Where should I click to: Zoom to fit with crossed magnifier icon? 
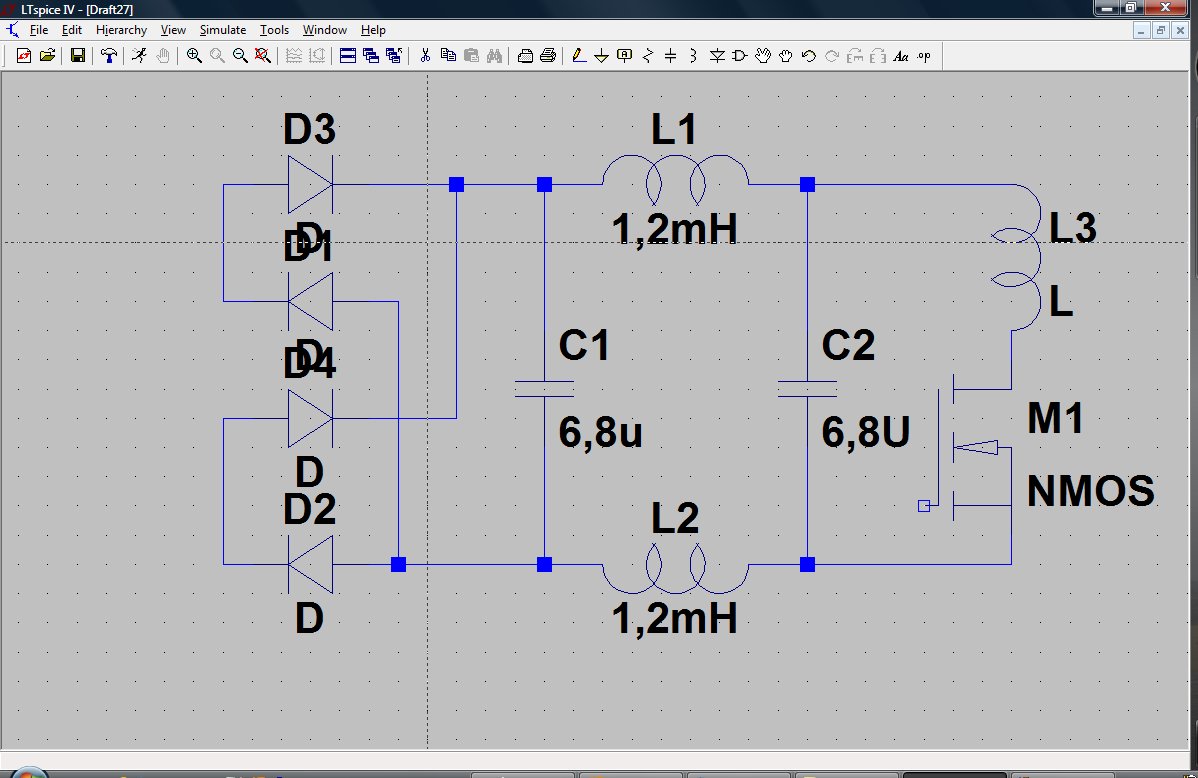point(263,56)
